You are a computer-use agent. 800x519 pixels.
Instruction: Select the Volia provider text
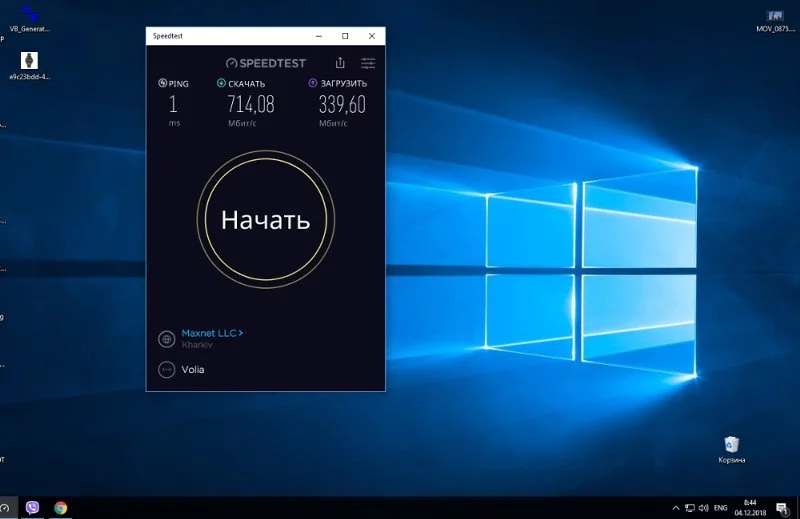click(193, 369)
